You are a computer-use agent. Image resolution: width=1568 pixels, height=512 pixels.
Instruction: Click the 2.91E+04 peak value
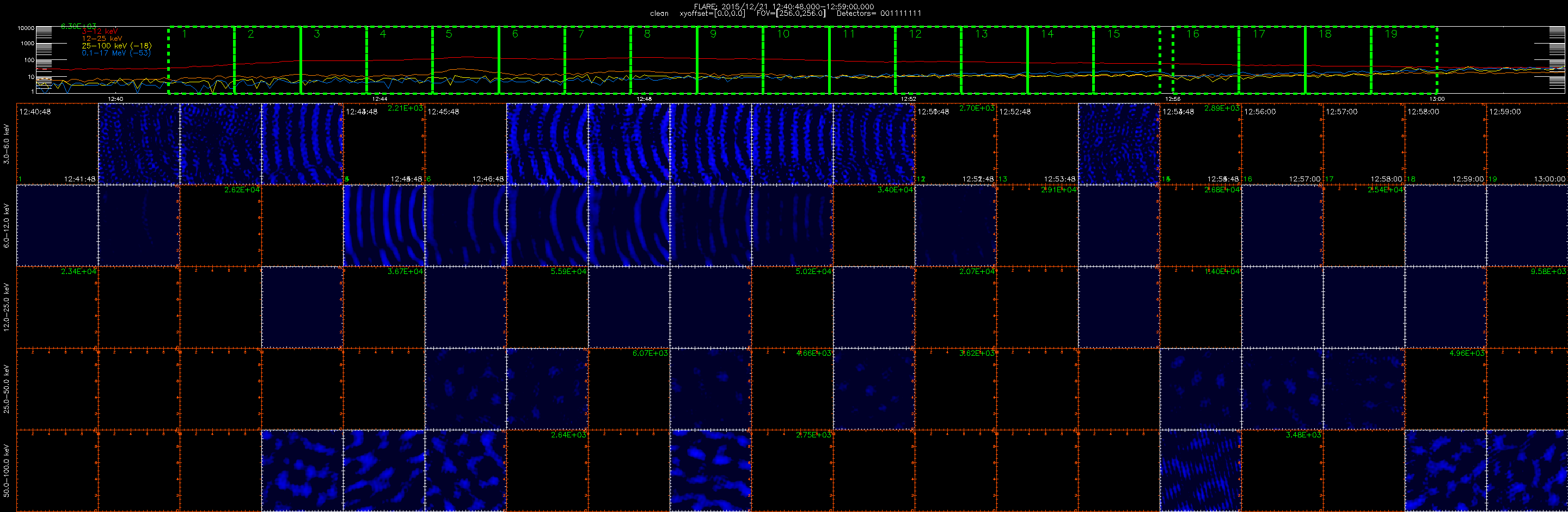(x=1058, y=190)
